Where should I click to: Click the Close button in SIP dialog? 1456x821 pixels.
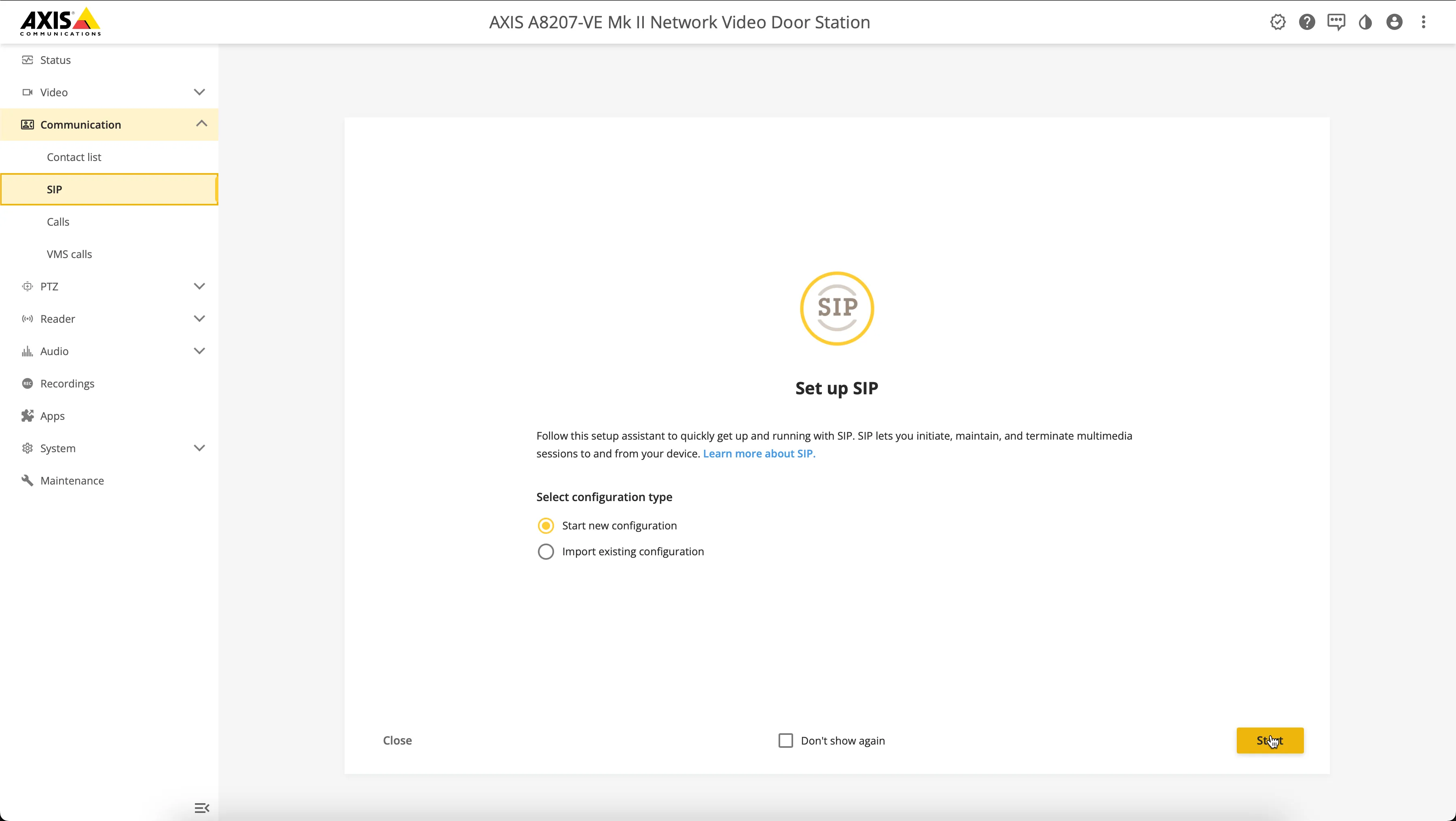pos(397,740)
